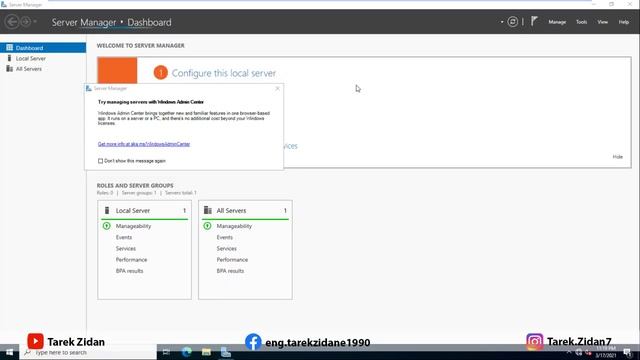The image size is (640, 360).
Task: Click the All Servers tile icon
Action: [208, 210]
